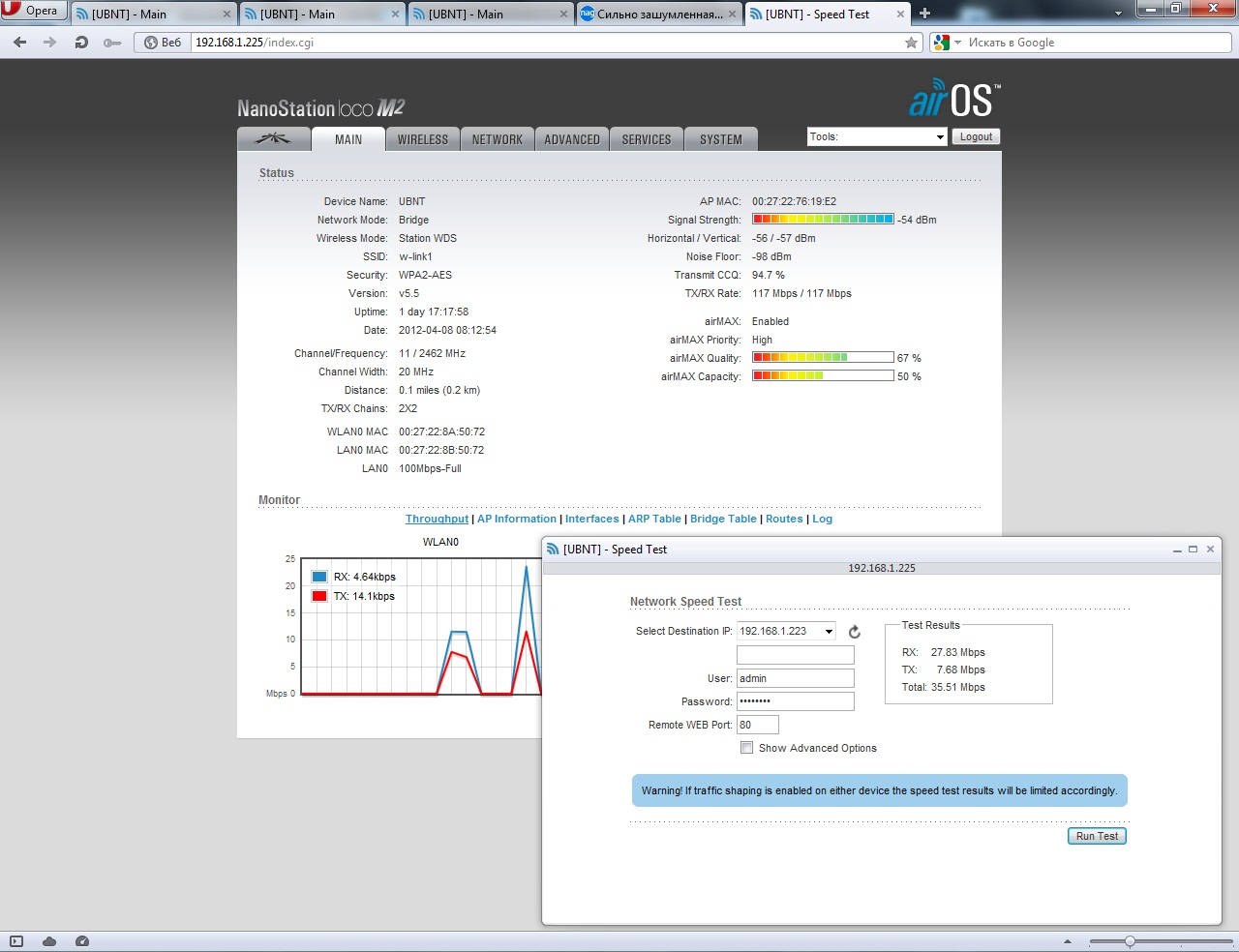This screenshot has width=1239, height=952.
Task: Click the Password field
Action: [796, 701]
